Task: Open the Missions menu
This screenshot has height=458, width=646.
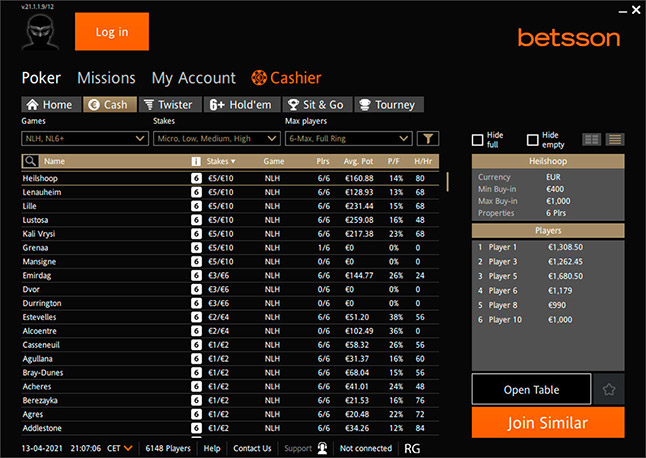Action: point(106,78)
